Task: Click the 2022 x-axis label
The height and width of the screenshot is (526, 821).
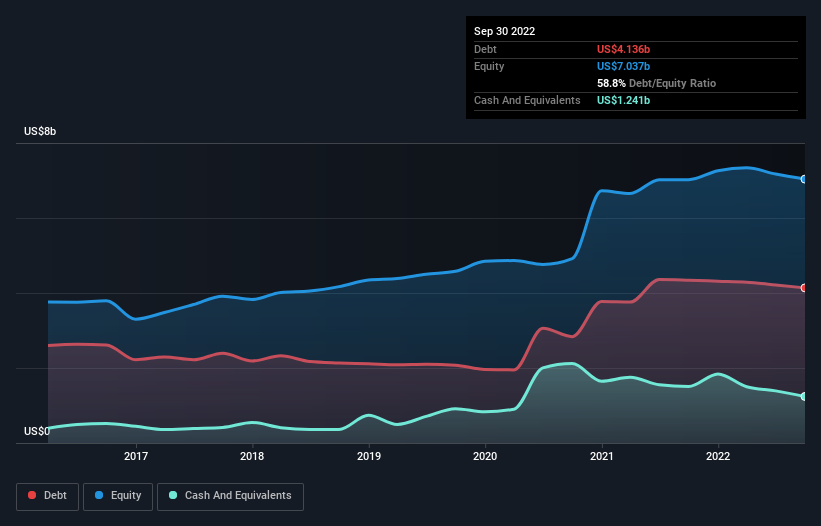Action: click(718, 456)
